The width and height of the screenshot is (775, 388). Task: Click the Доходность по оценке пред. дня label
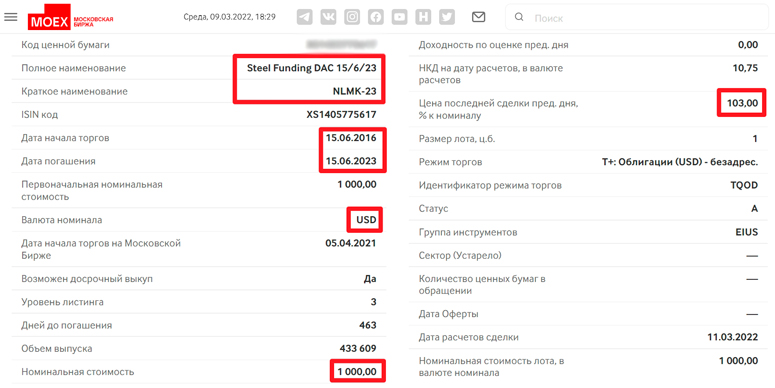tap(493, 45)
